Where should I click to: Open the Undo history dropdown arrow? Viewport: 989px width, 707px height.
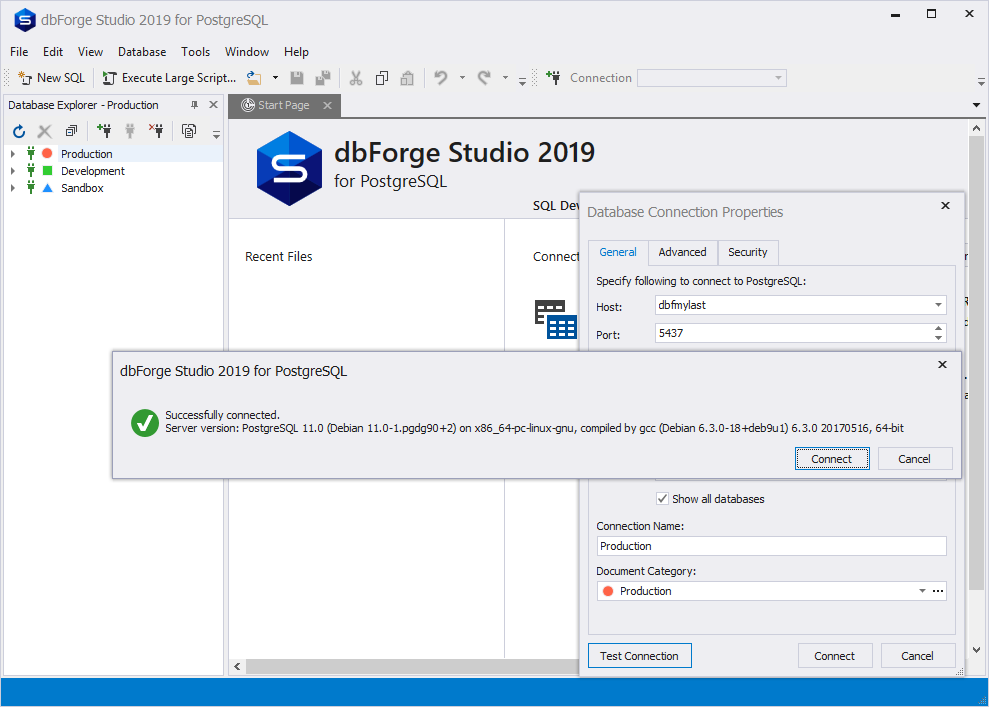coord(462,78)
